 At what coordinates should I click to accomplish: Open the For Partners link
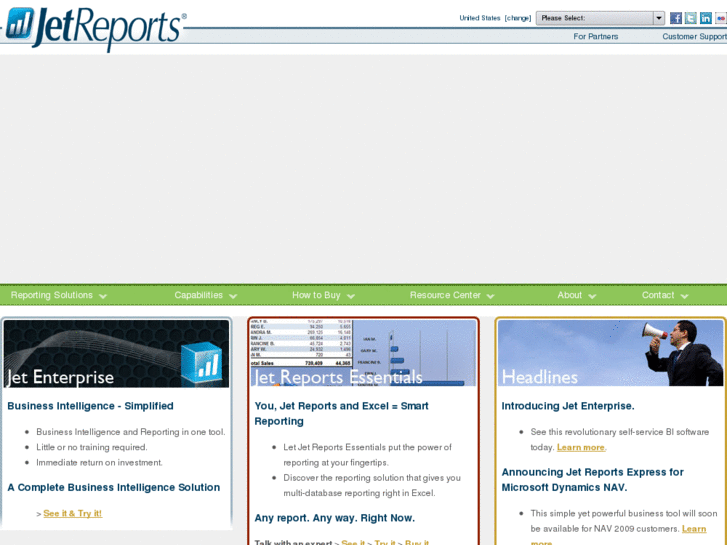coord(595,36)
